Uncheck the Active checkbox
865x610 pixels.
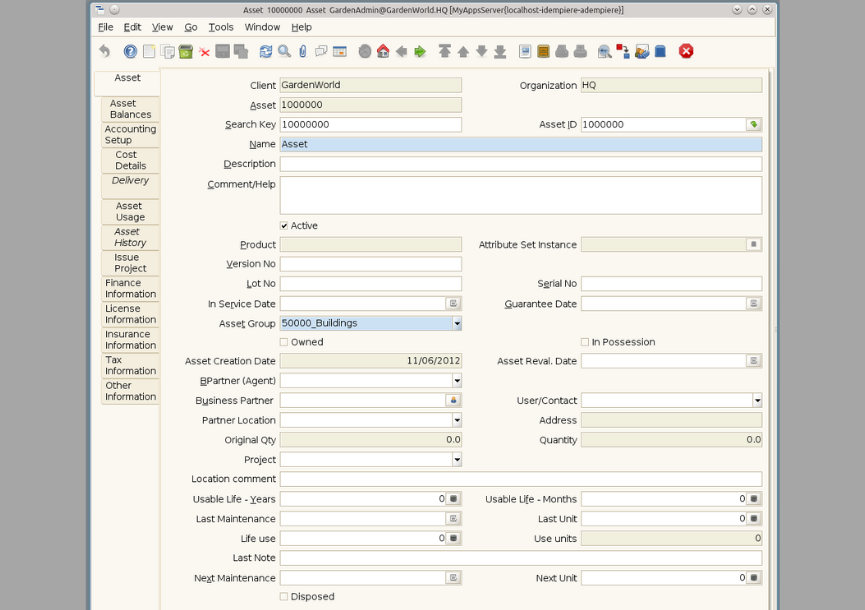pyautogui.click(x=284, y=226)
